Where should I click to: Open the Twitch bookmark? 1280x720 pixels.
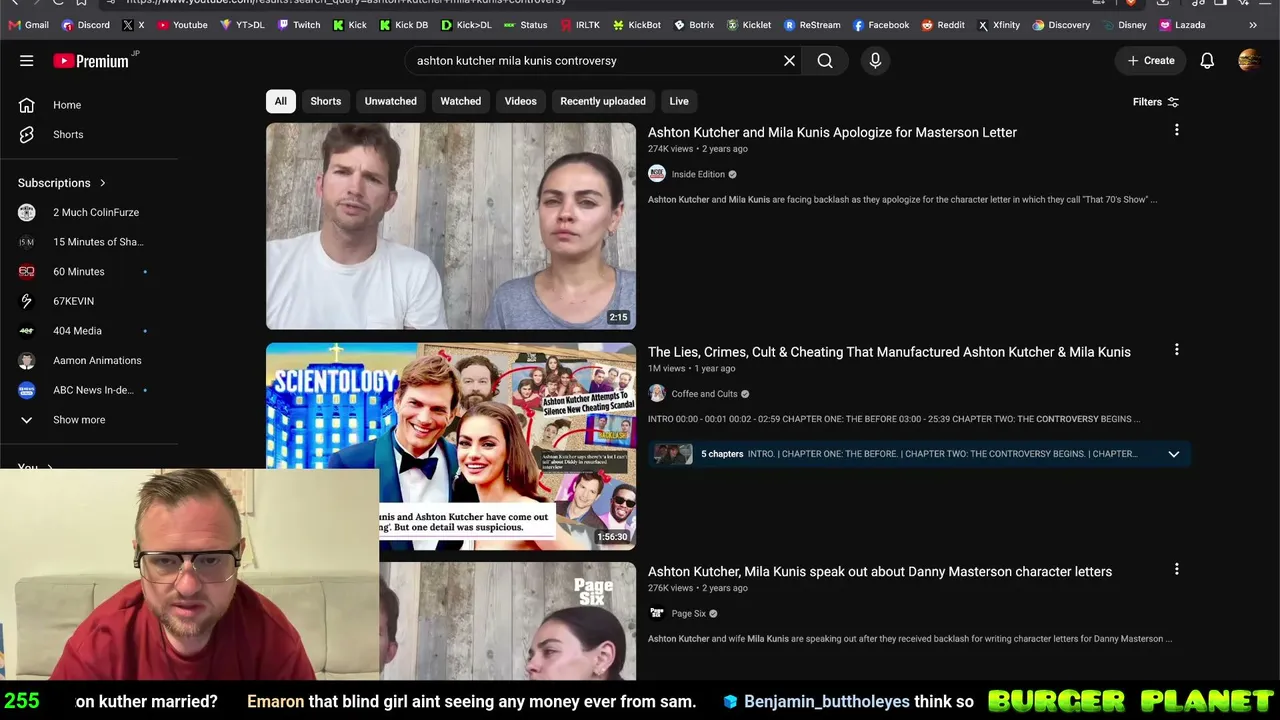(x=298, y=25)
